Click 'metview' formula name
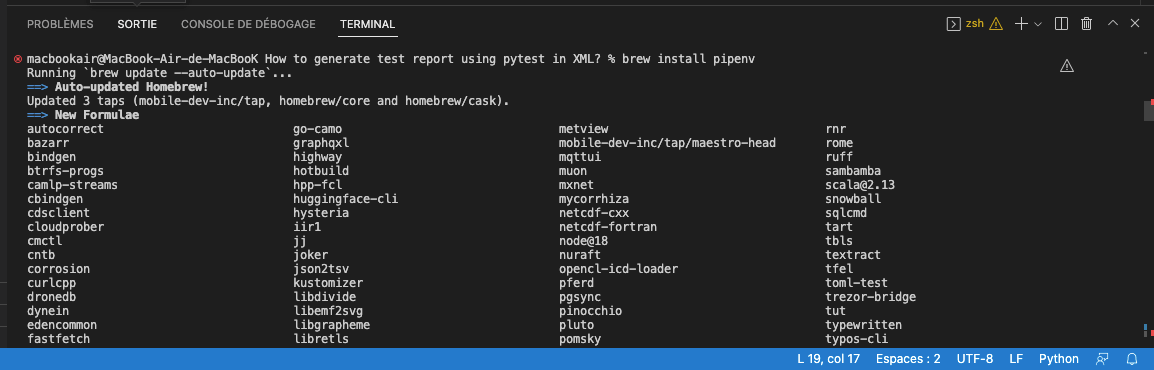 [x=583, y=129]
